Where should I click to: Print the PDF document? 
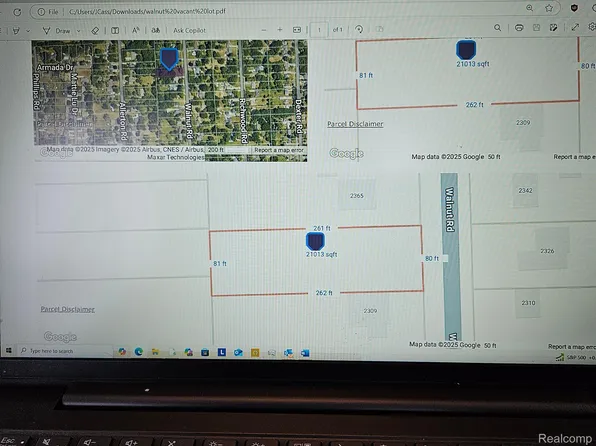tap(519, 28)
